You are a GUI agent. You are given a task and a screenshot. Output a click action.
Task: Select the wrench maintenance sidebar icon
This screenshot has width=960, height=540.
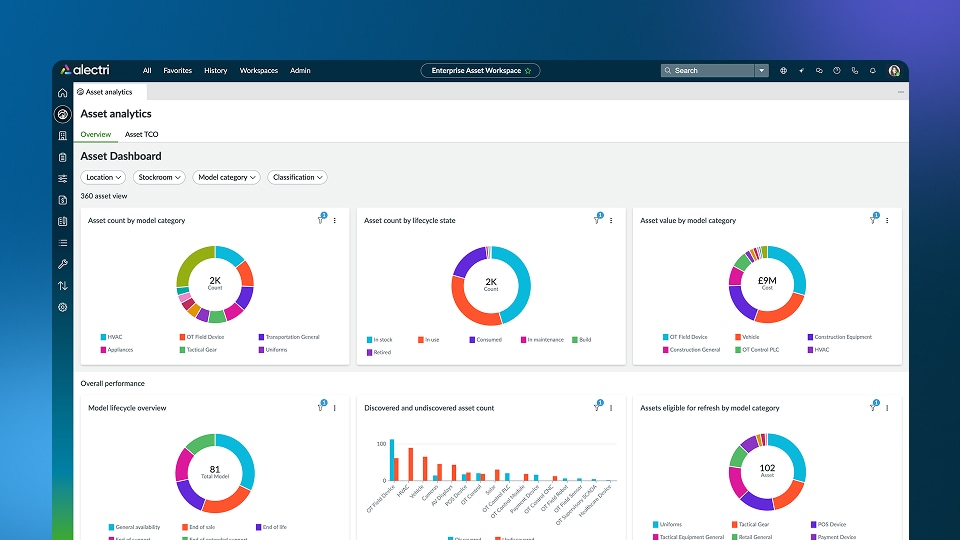pos(62,264)
